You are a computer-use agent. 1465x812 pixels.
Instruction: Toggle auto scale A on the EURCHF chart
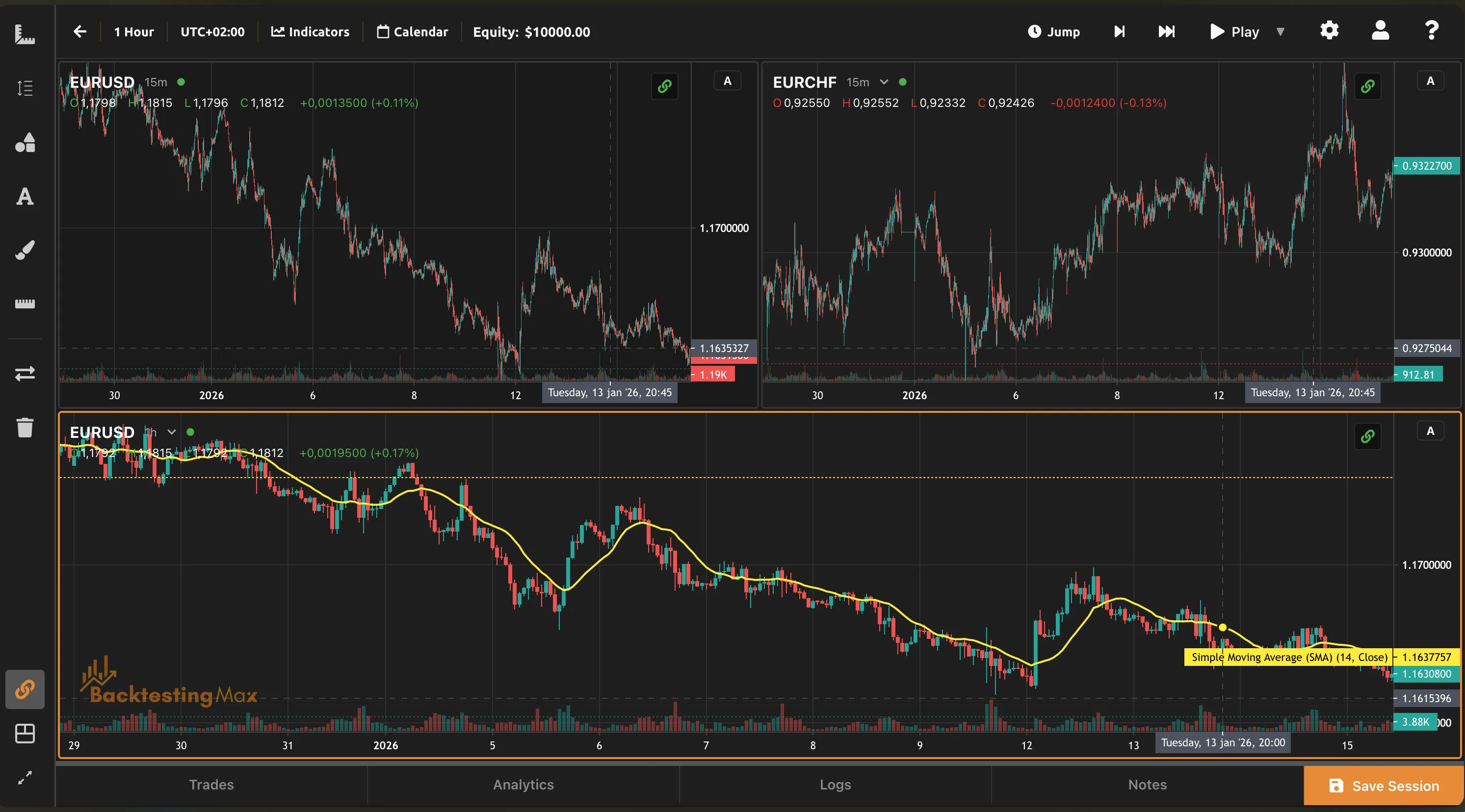point(1430,81)
